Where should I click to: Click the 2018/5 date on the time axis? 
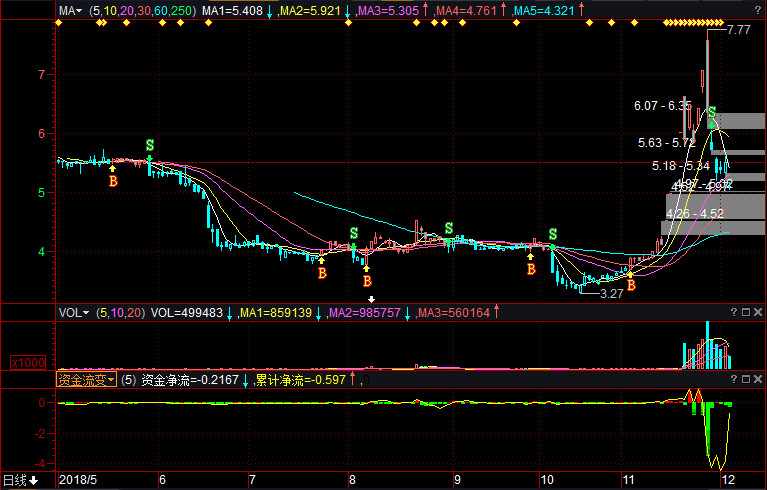click(x=78, y=480)
